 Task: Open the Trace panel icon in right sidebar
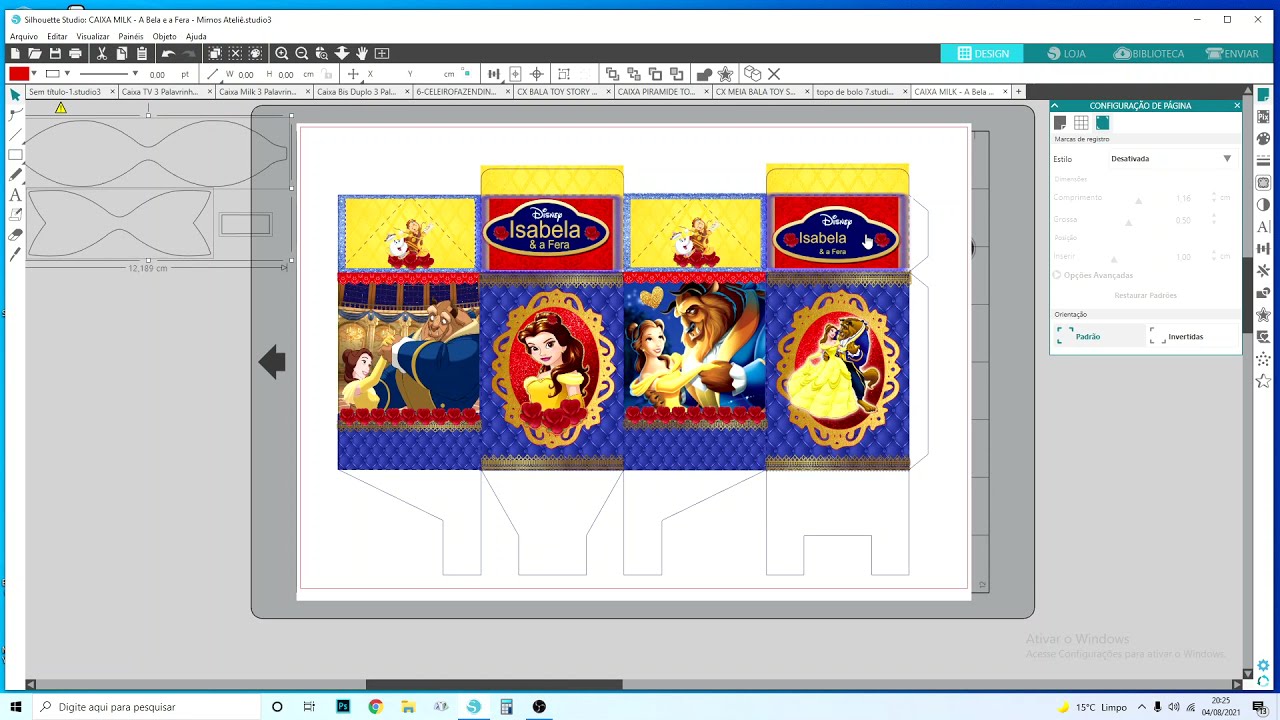pyautogui.click(x=1264, y=183)
